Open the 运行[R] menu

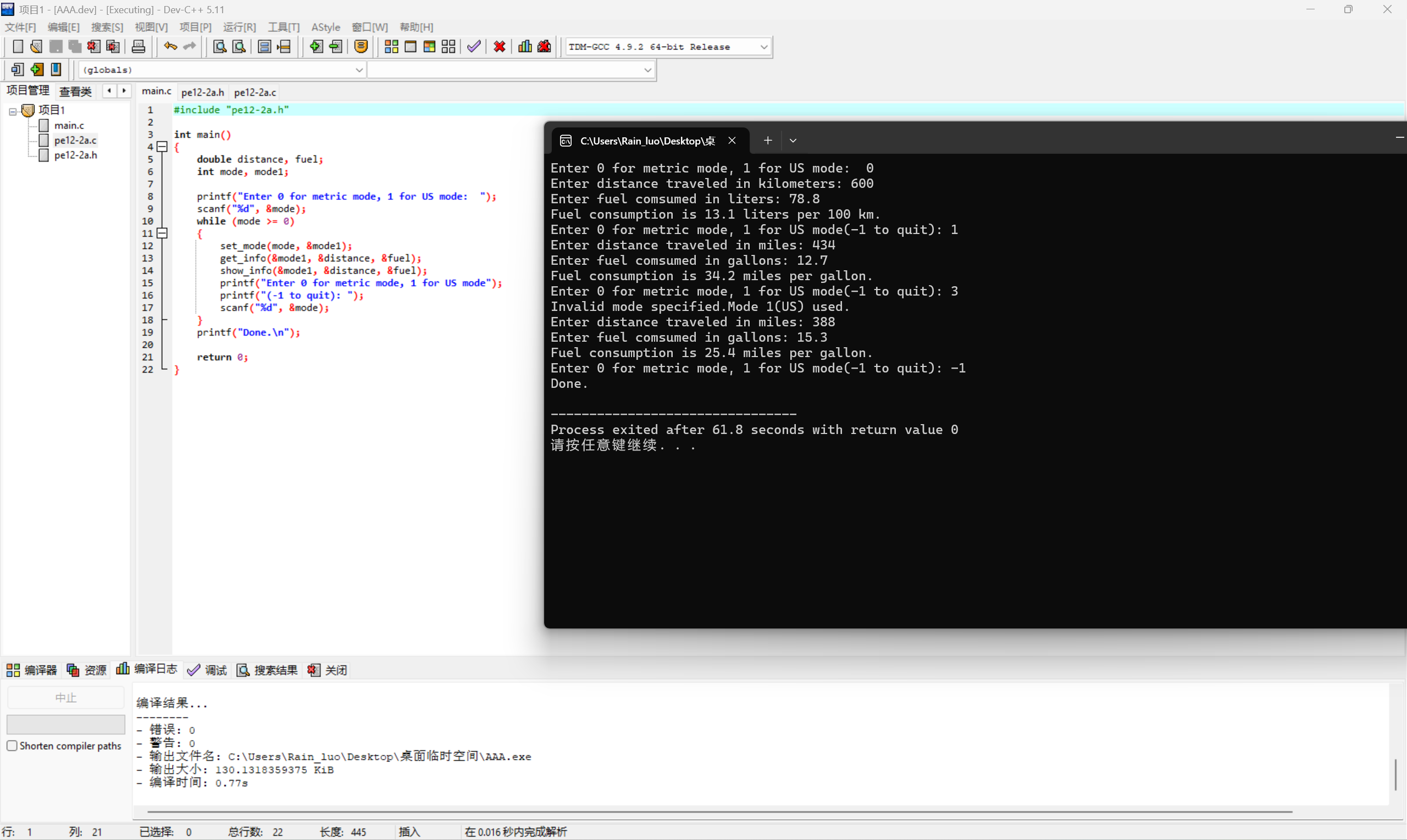[x=239, y=27]
